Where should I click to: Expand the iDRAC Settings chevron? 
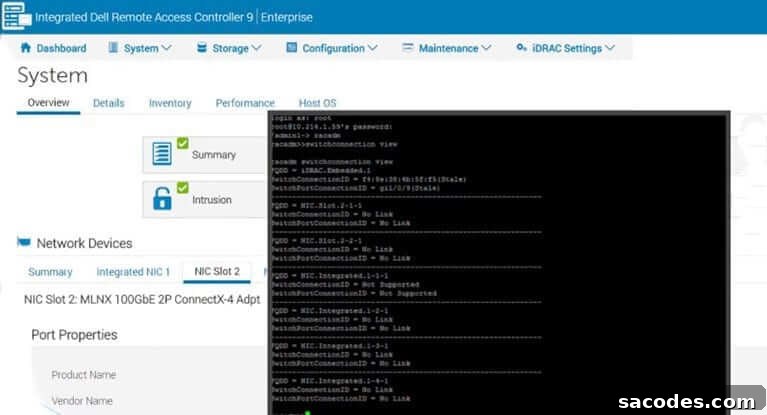point(609,48)
